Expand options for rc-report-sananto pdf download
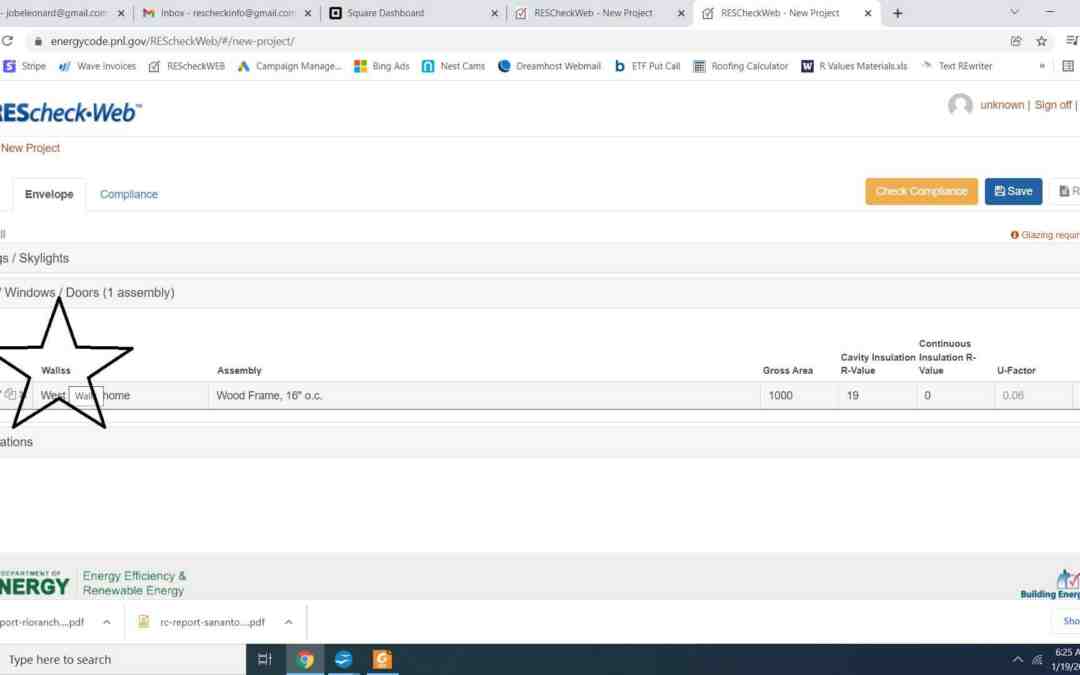Image resolution: width=1080 pixels, height=675 pixels. point(289,622)
